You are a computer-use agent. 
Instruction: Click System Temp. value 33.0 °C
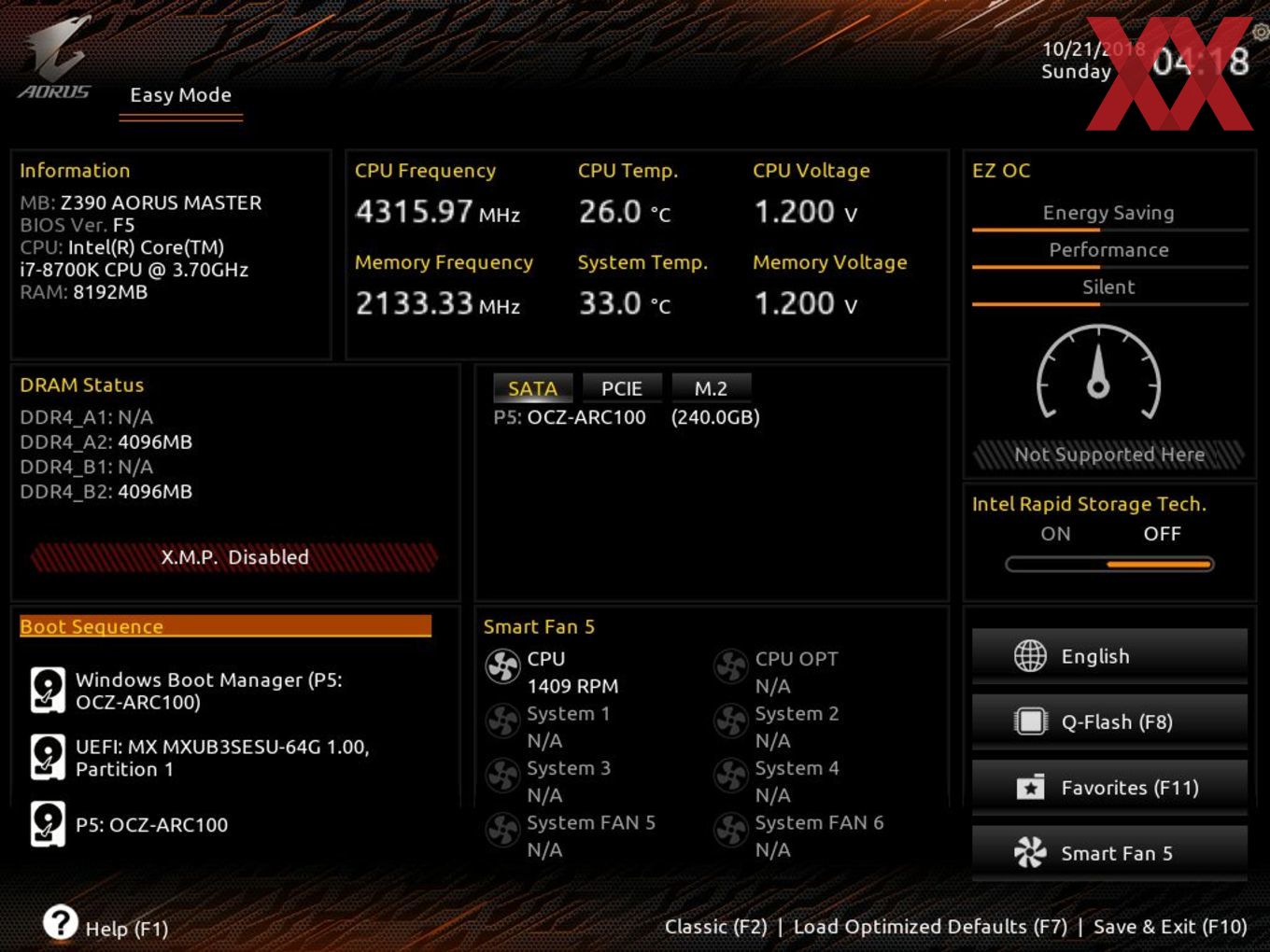click(x=625, y=303)
